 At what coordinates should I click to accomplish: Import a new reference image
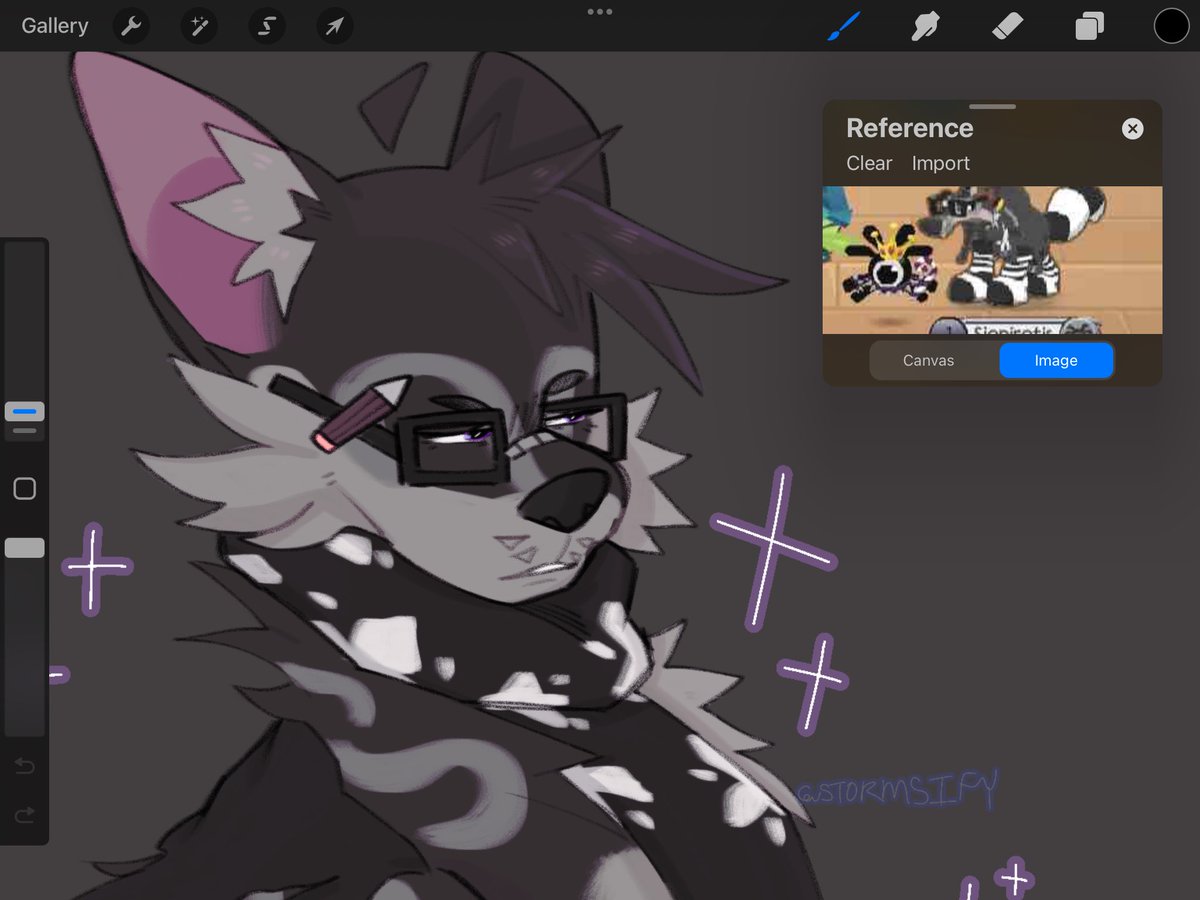point(940,163)
